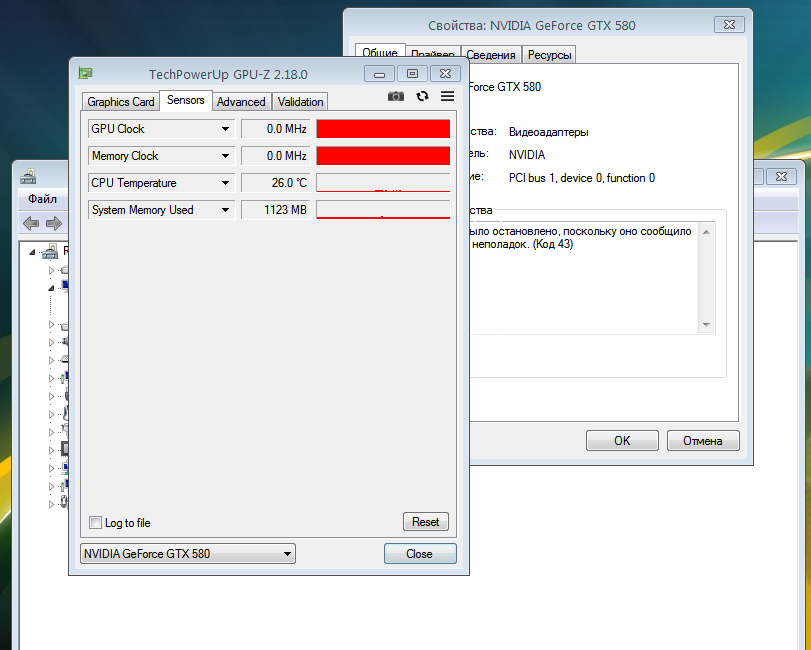Minimize the GPU-Z window
Viewport: 811px width, 650px height.
click(379, 73)
